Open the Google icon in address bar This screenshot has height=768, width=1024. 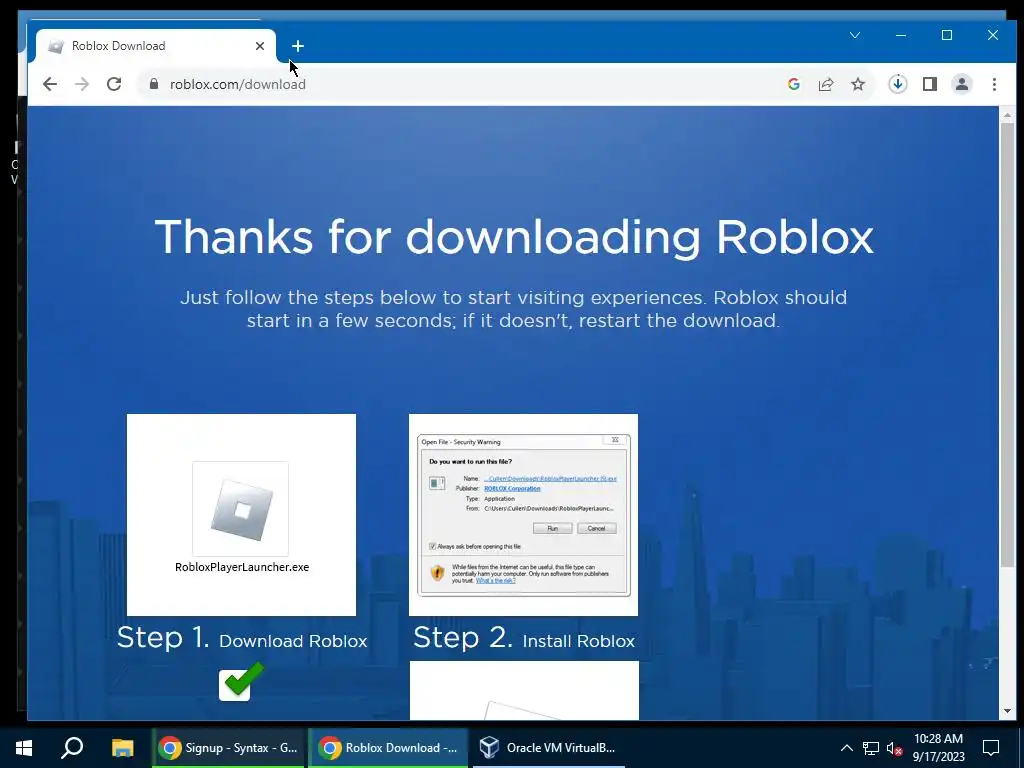pyautogui.click(x=794, y=84)
